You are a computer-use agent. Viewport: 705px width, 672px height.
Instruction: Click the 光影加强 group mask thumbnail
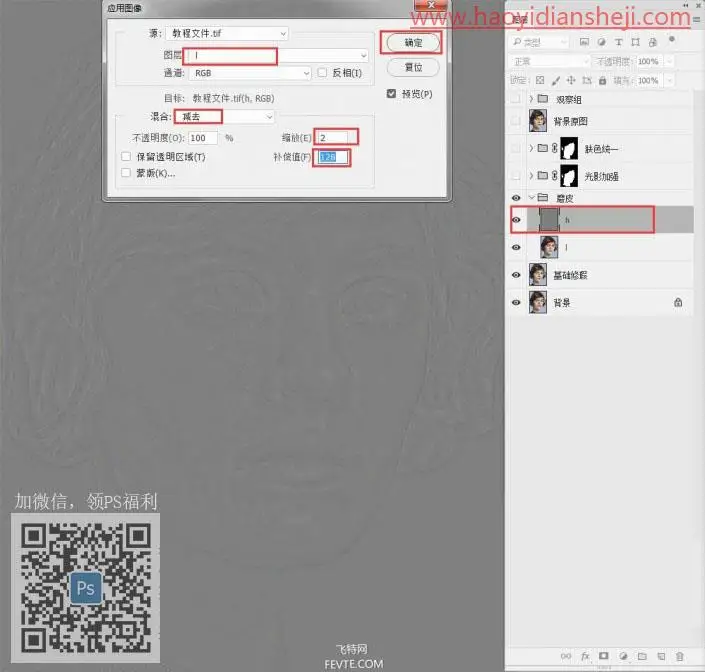point(569,175)
